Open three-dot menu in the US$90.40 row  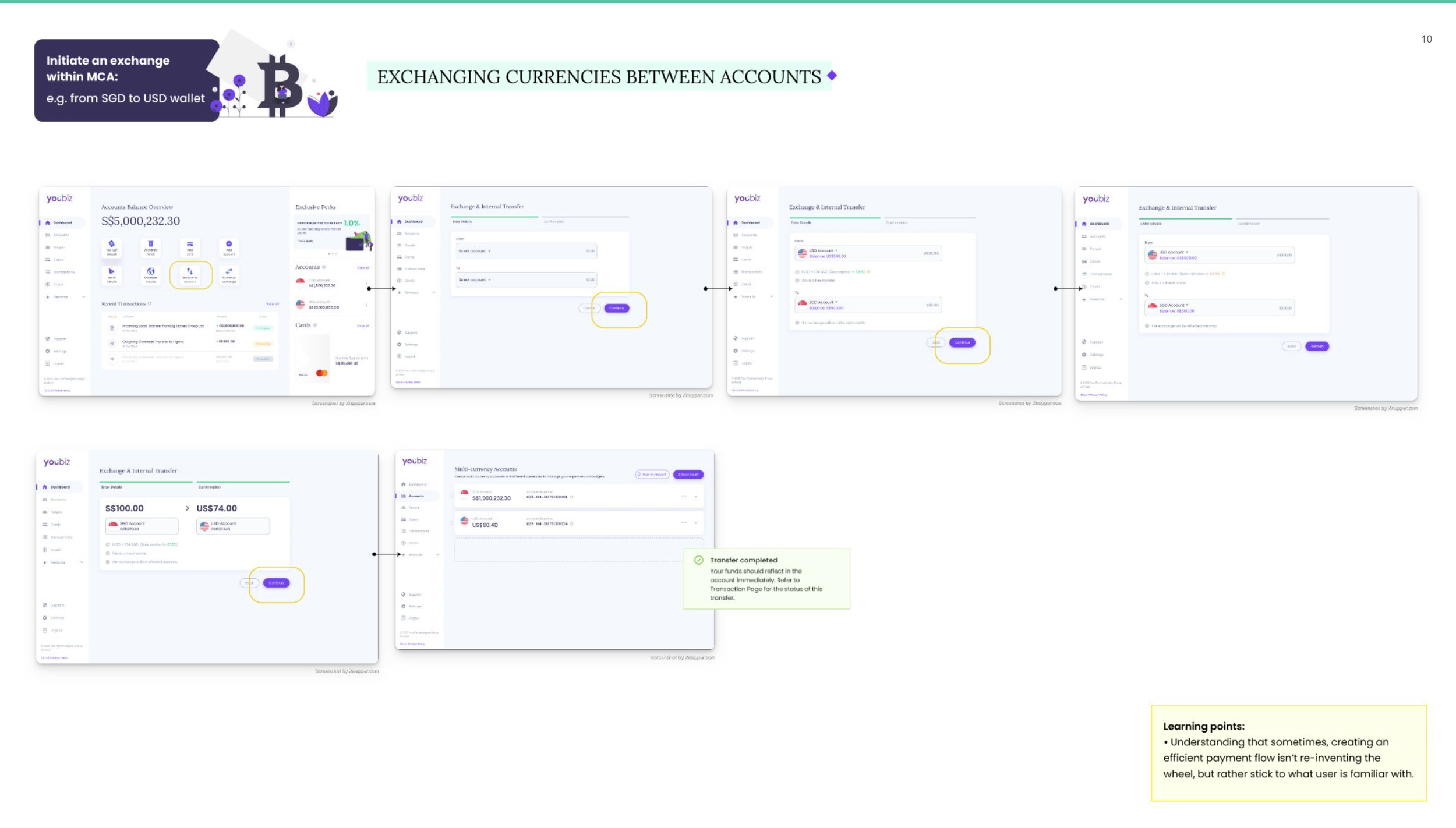(684, 523)
